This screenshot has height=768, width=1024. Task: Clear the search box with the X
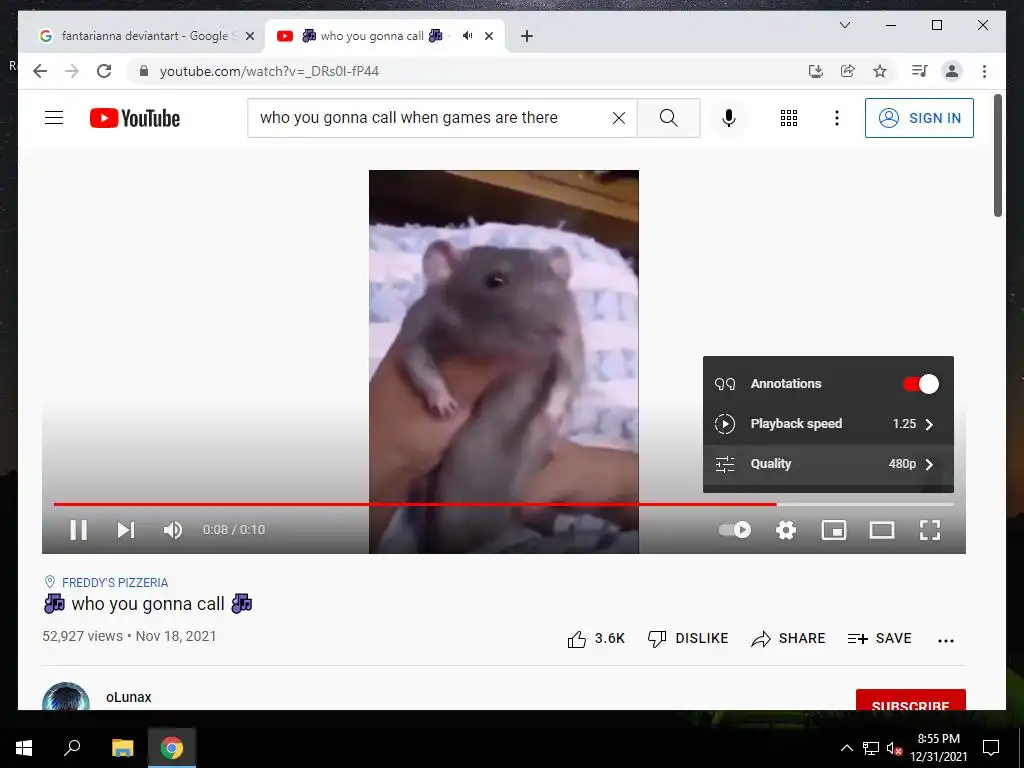coord(618,118)
